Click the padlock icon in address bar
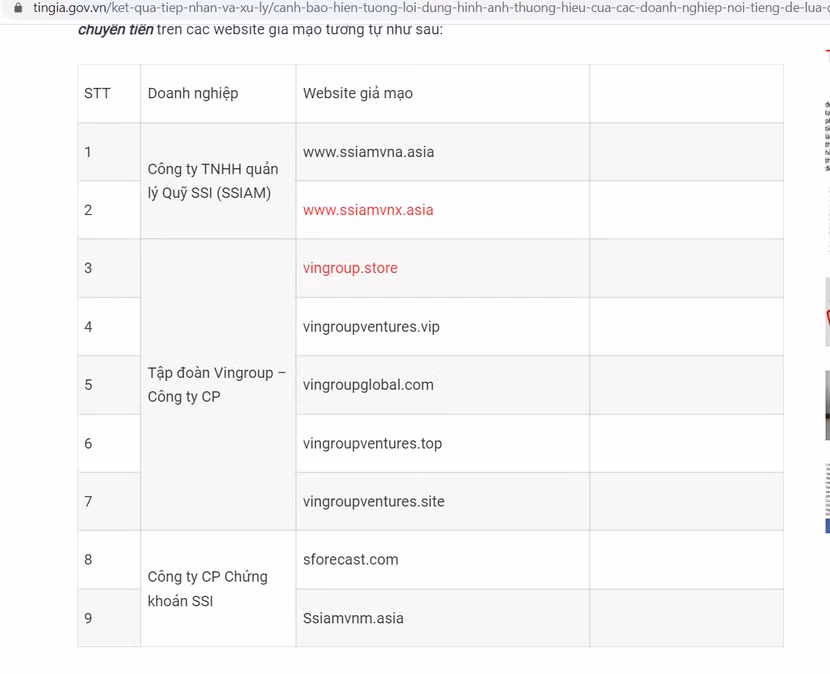 (x=18, y=8)
